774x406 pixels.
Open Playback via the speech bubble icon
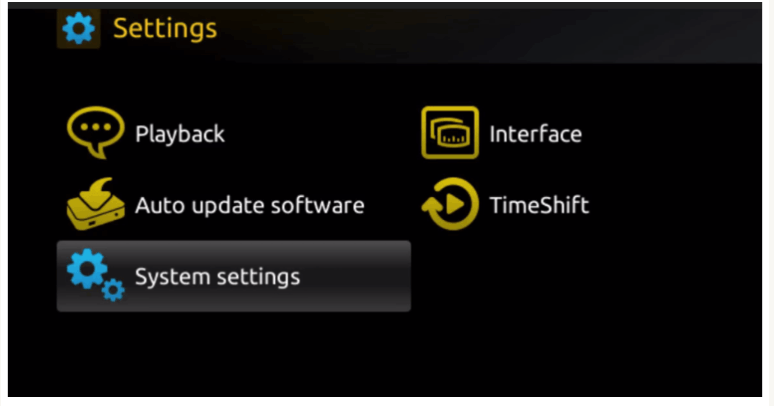[95, 132]
